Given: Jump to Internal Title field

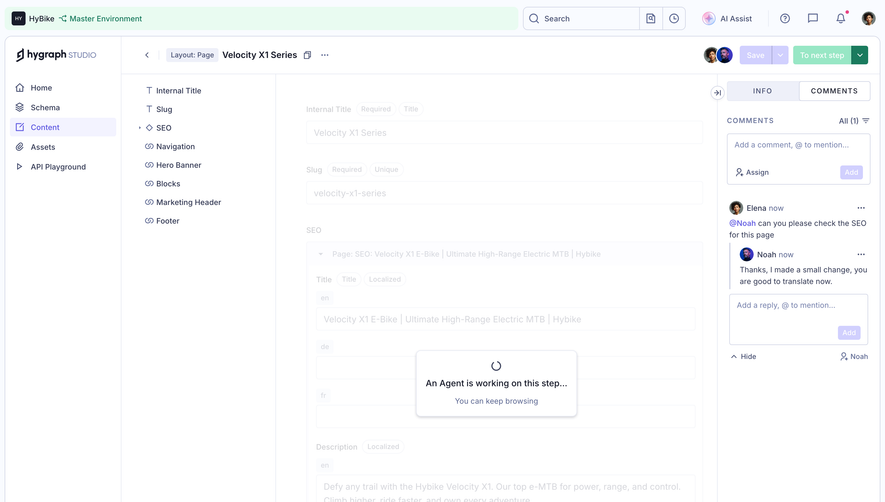Looking at the screenshot, I should point(173,90).
